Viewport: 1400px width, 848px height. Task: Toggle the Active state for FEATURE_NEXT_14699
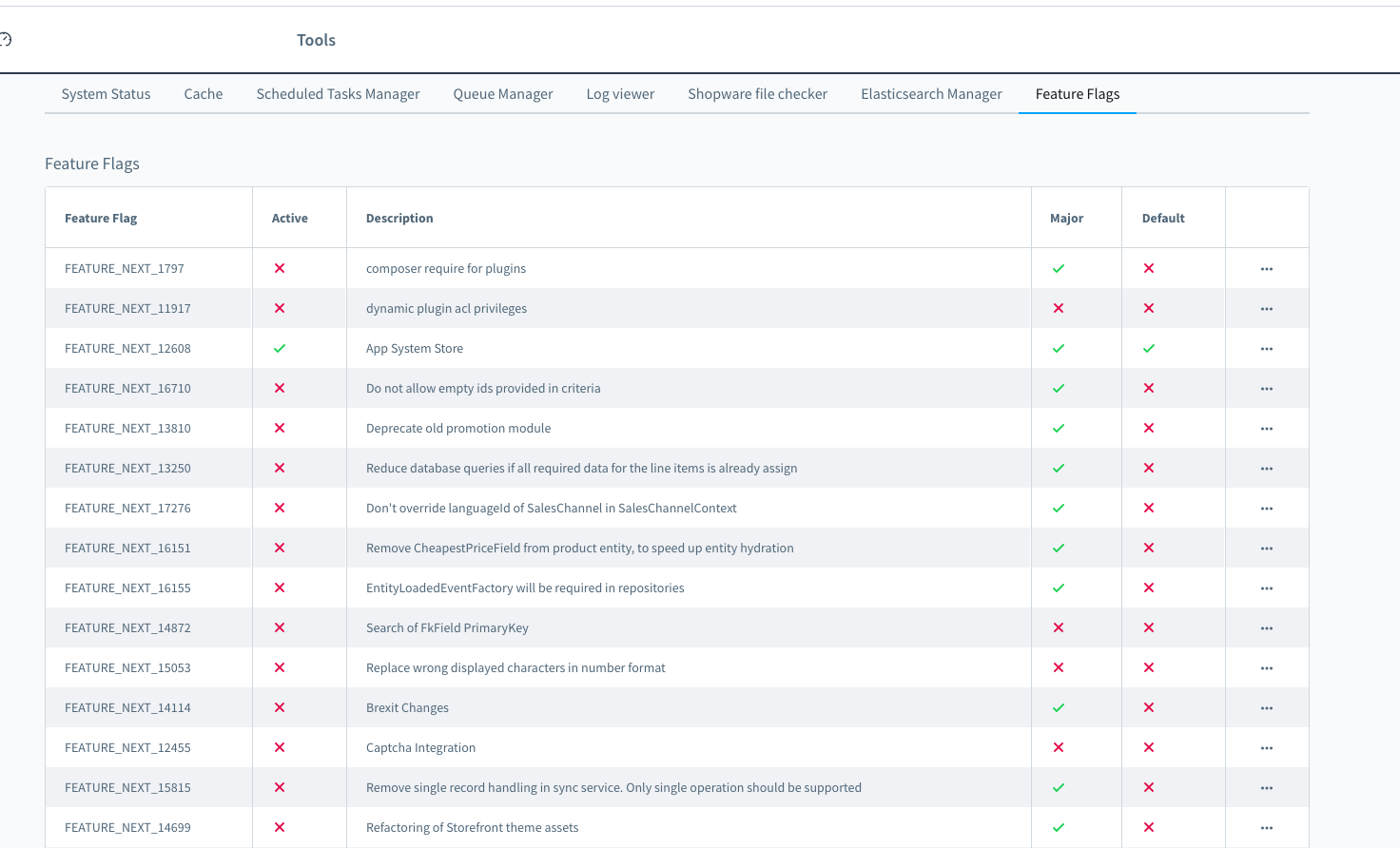click(280, 828)
